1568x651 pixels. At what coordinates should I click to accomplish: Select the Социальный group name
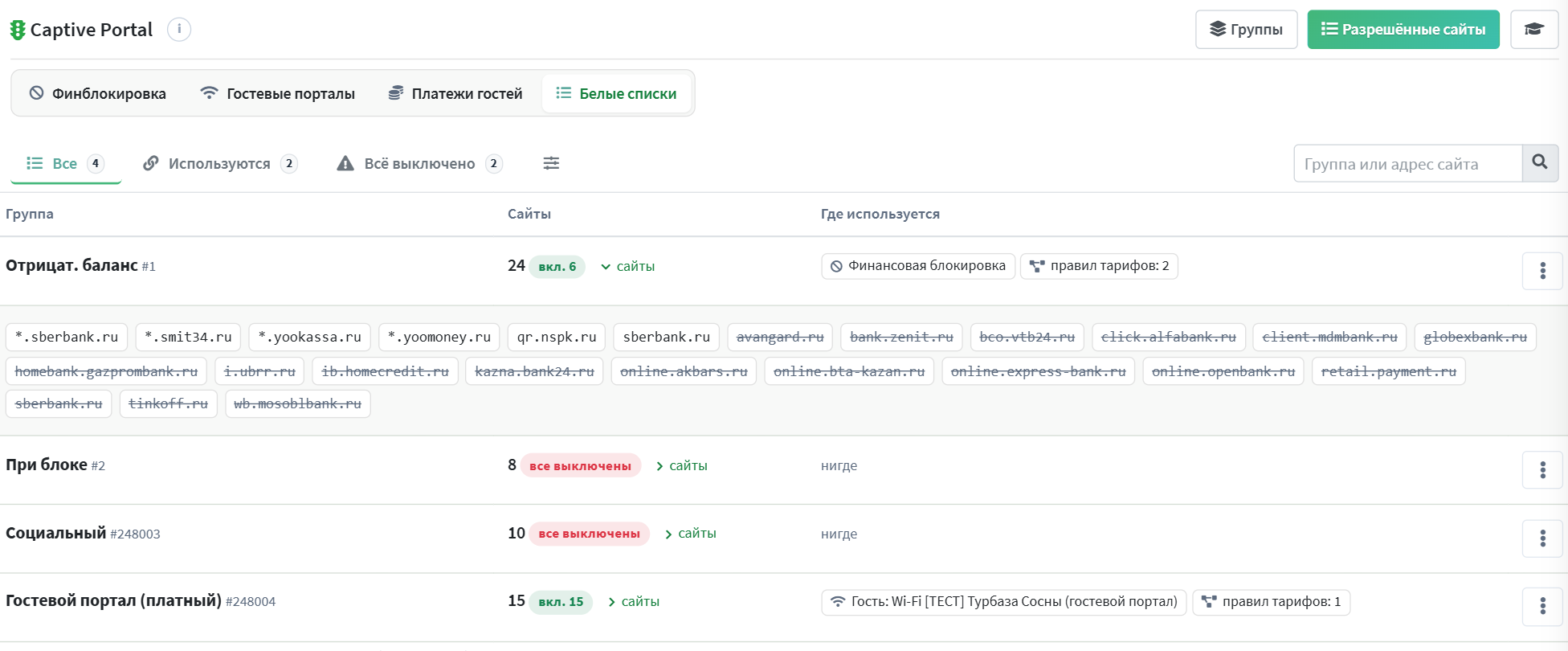(55, 533)
